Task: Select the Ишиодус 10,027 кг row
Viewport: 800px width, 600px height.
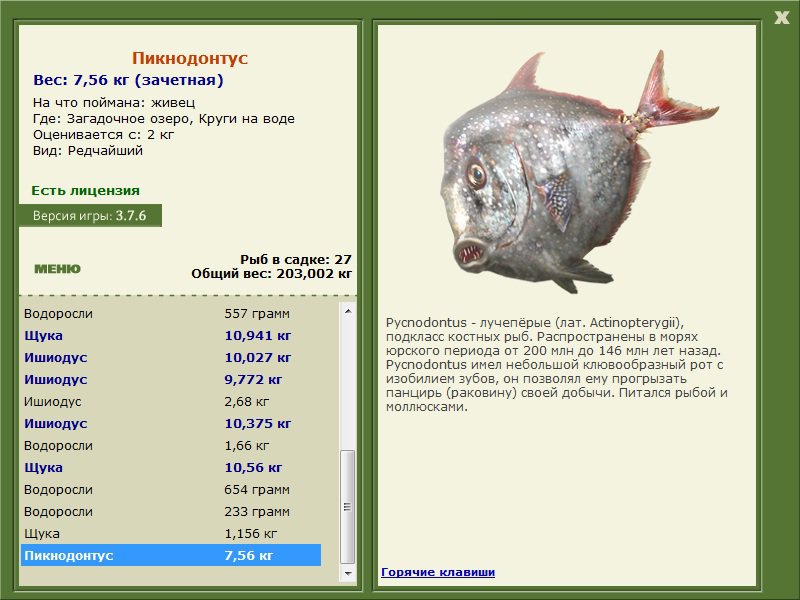Action: point(171,357)
